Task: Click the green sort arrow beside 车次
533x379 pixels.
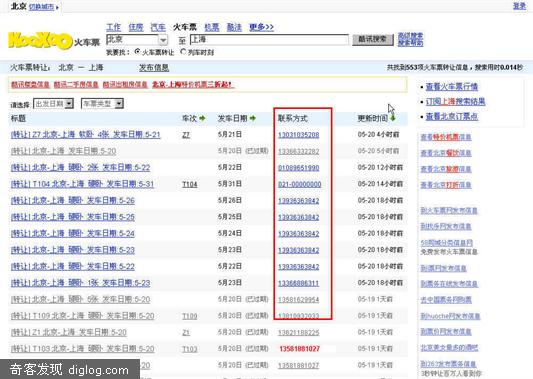Action: tap(202, 118)
